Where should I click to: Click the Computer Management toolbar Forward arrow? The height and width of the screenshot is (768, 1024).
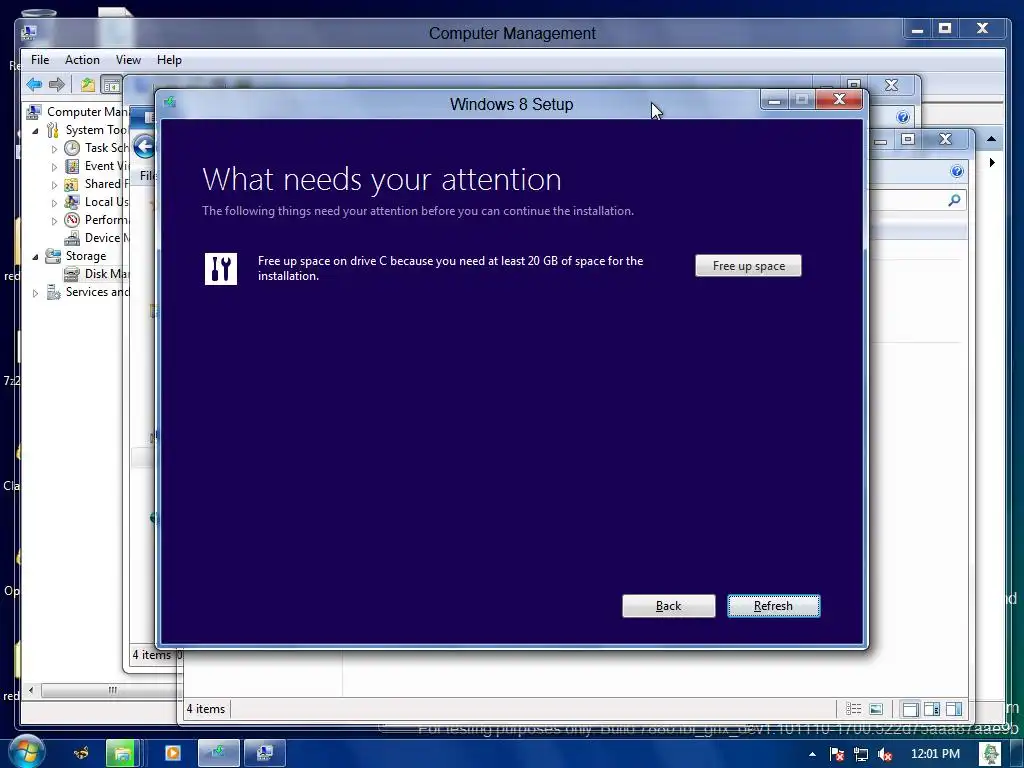[x=57, y=84]
